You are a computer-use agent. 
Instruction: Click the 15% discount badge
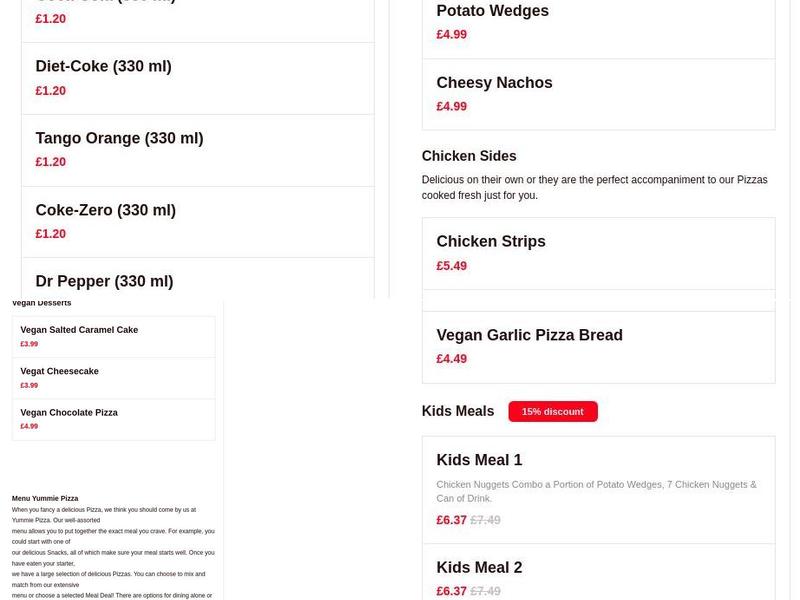[x=554, y=411]
